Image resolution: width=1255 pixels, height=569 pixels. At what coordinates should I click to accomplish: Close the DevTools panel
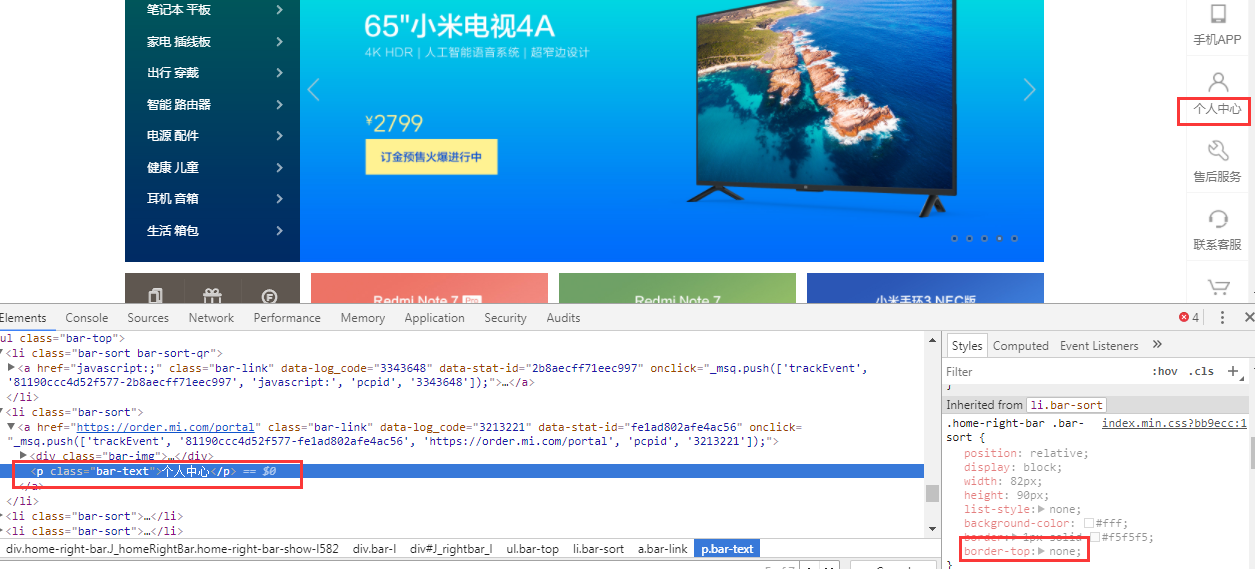[x=1248, y=317]
